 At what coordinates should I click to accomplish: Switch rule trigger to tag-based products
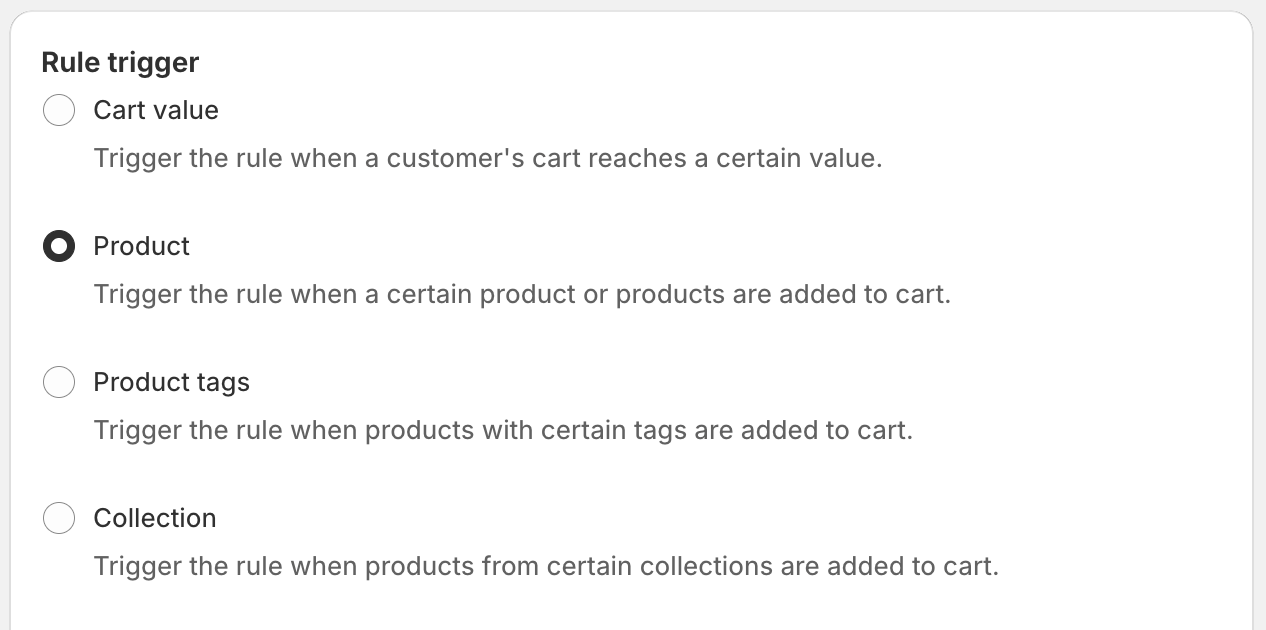click(x=59, y=382)
